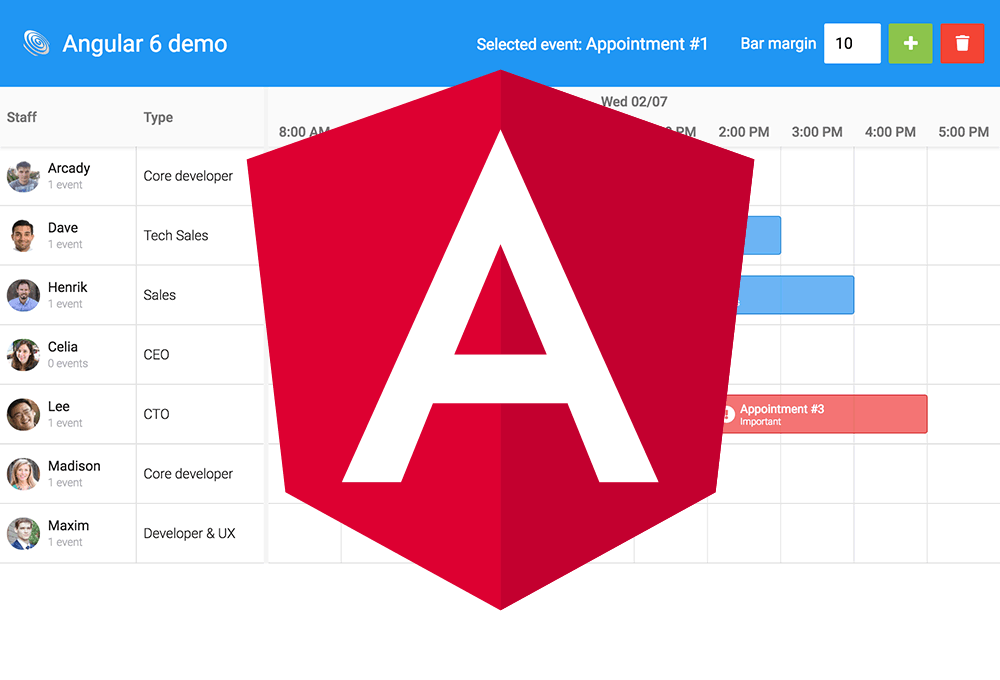Select Henrik's avatar photo

pos(24,295)
